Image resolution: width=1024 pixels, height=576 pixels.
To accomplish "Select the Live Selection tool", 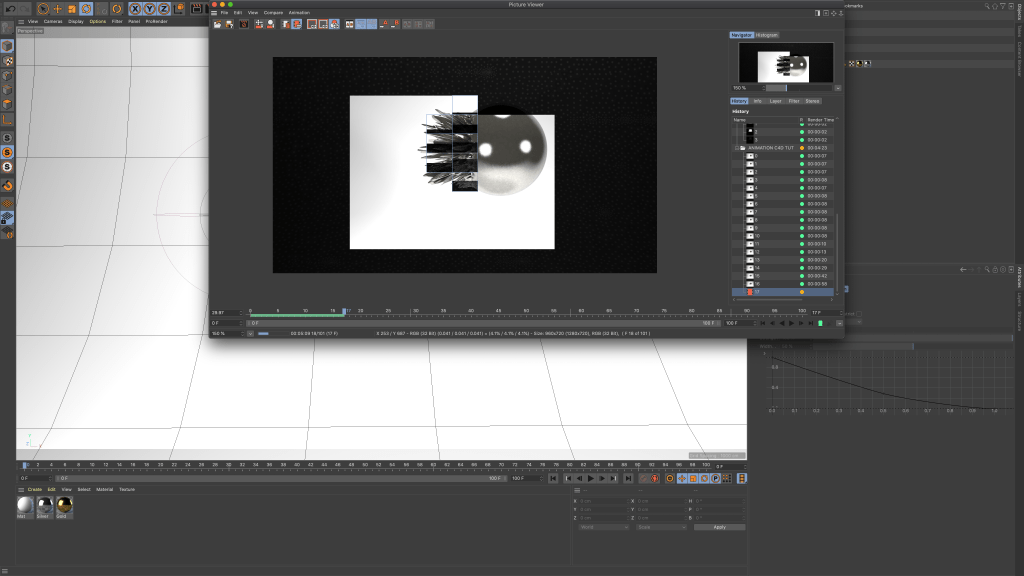I will pos(42,8).
